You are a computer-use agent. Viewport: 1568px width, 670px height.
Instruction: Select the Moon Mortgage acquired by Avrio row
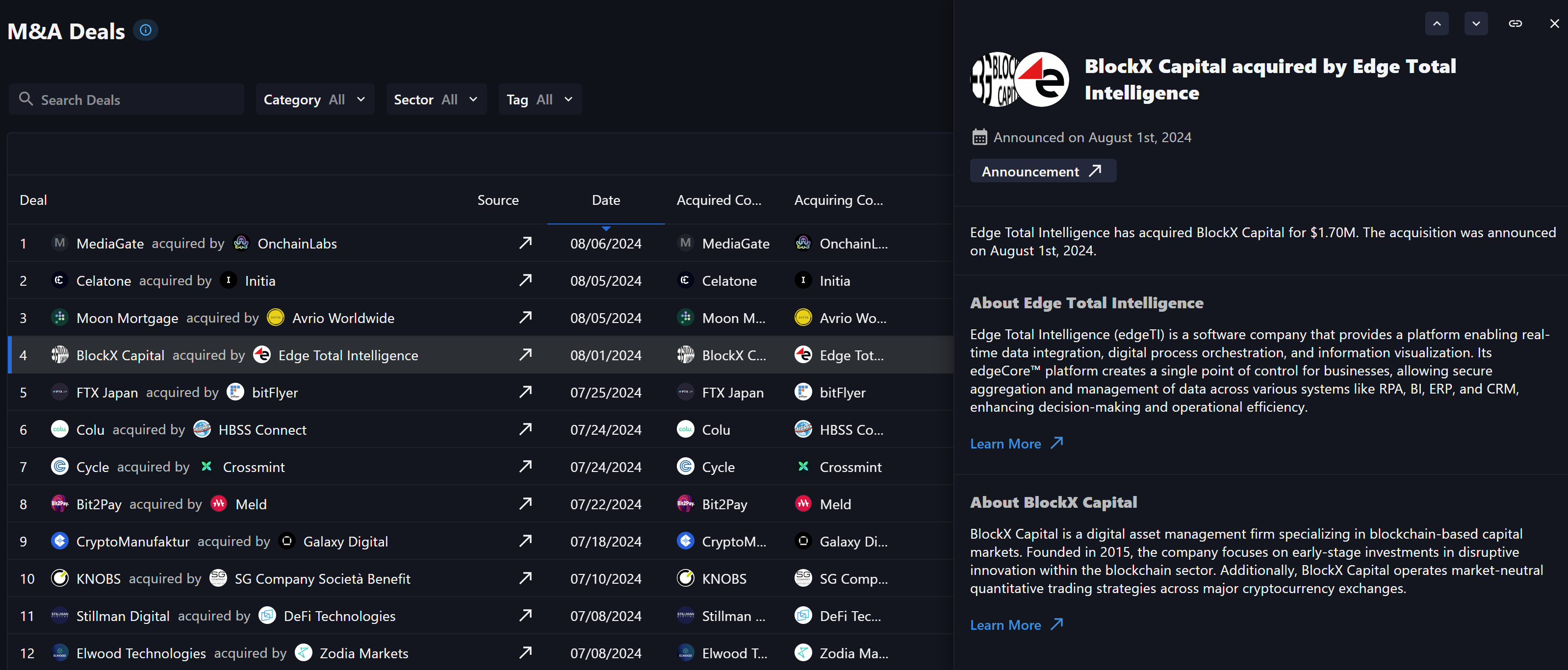(480, 317)
